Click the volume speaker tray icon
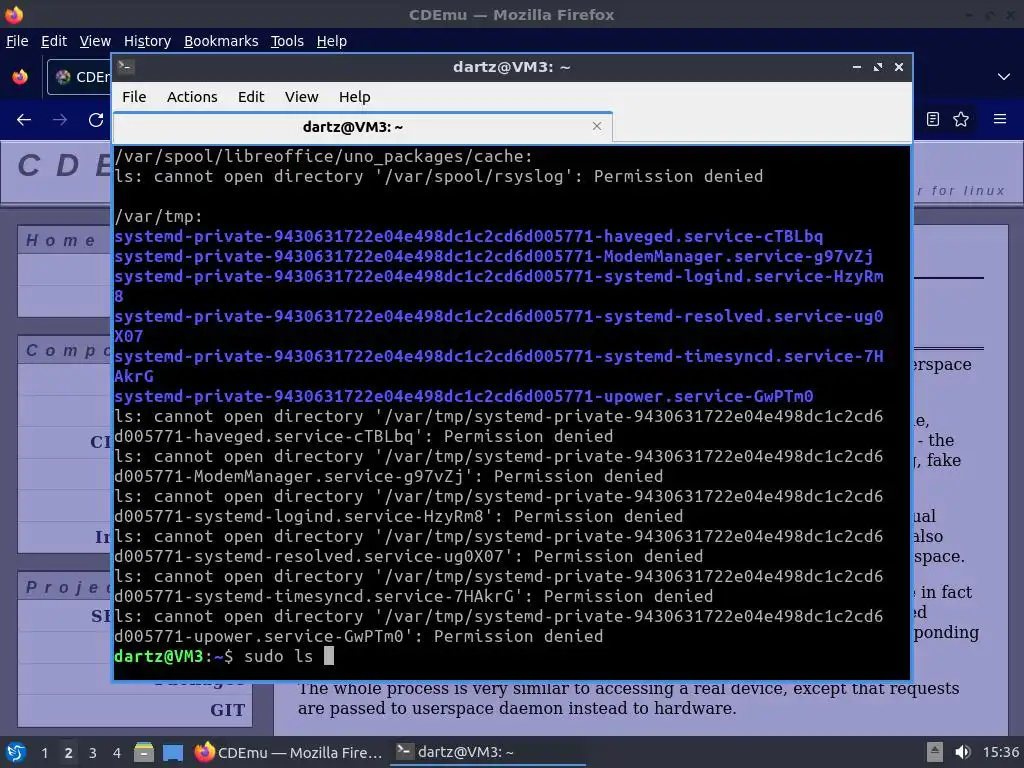This screenshot has height=768, width=1024. [962, 752]
